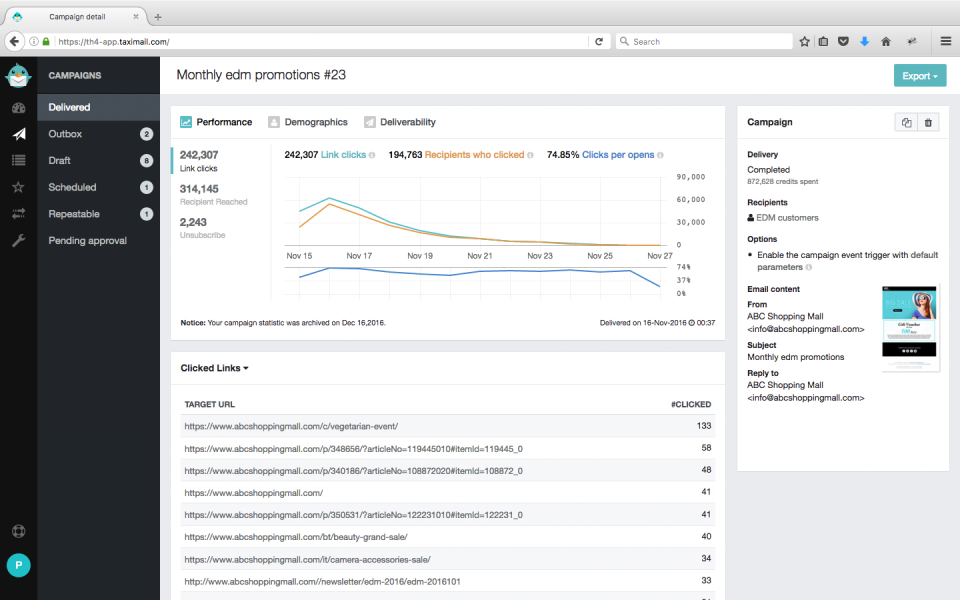Viewport: 960px width, 600px height.
Task: Click the edm-2016101 newsletter URL
Action: point(322,582)
